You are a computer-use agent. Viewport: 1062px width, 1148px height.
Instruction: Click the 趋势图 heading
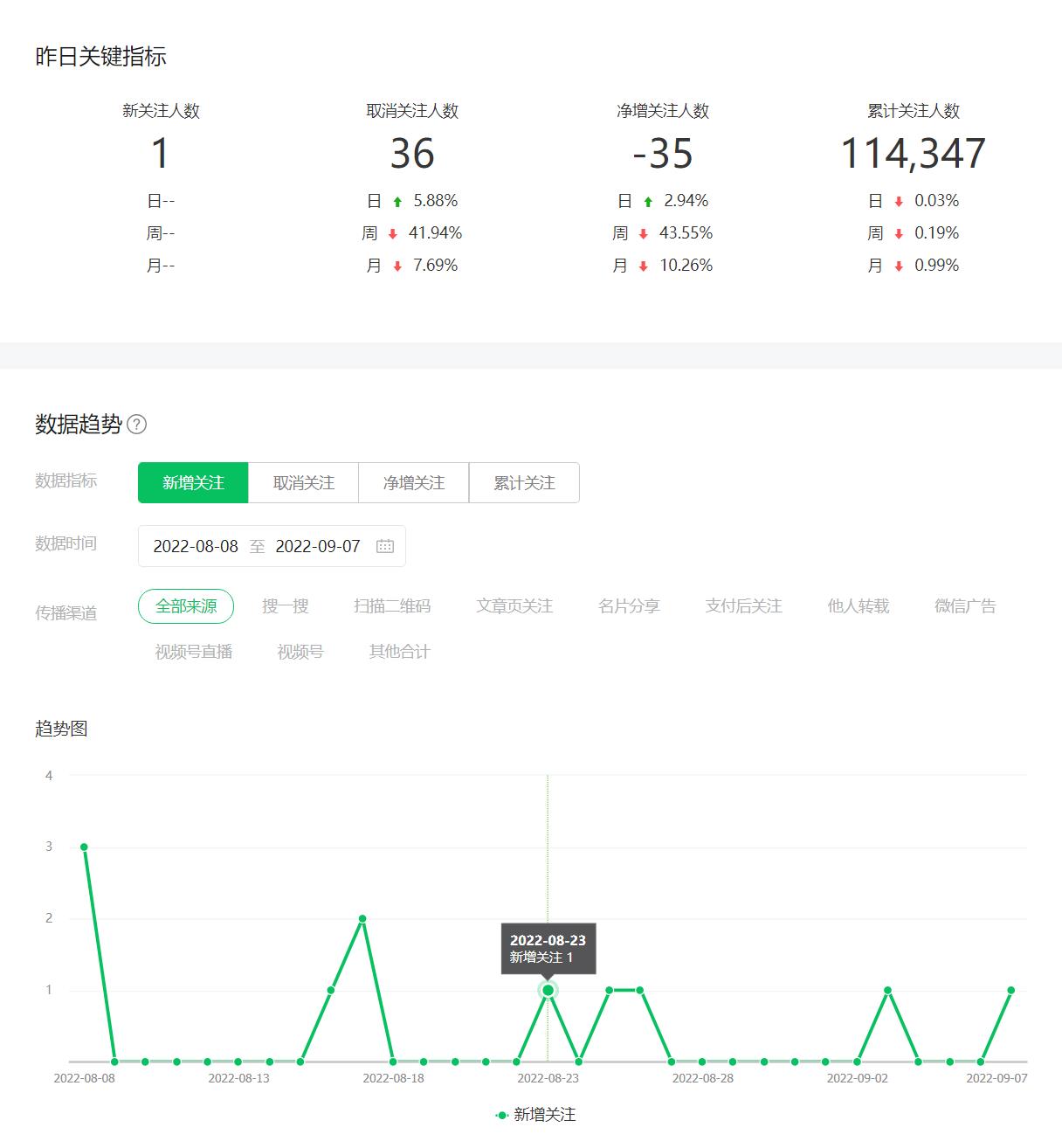pyautogui.click(x=61, y=729)
